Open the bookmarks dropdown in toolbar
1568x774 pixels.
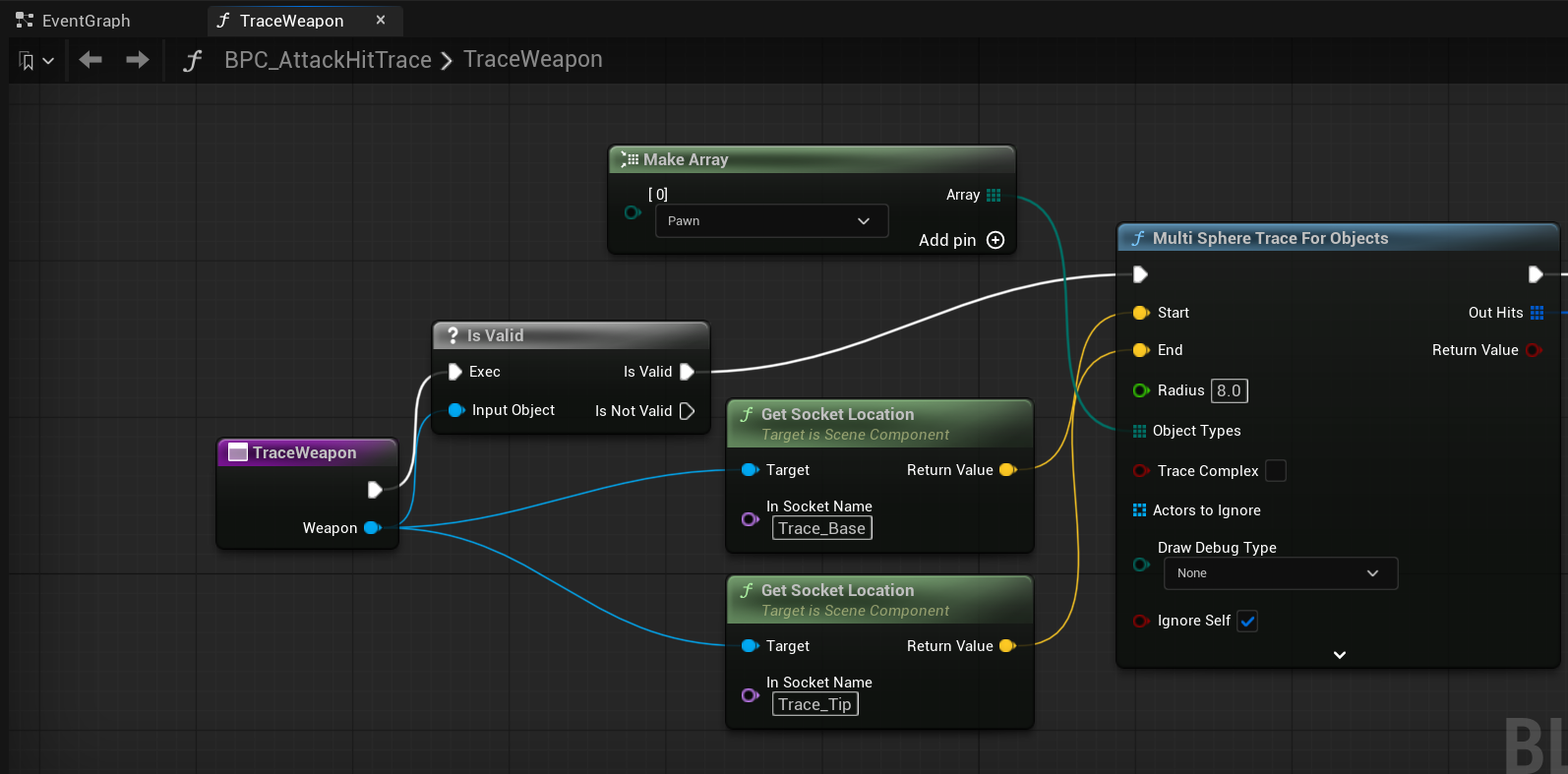(x=36, y=61)
